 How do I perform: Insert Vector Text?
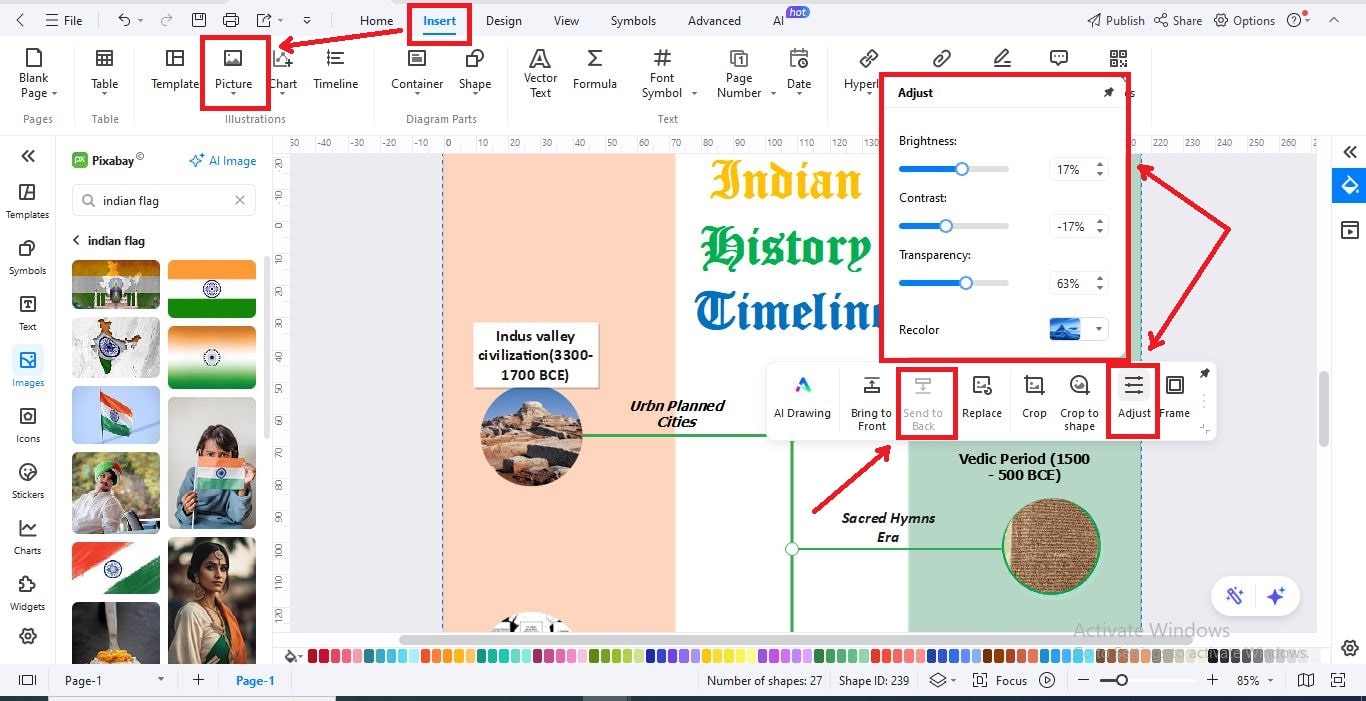540,73
